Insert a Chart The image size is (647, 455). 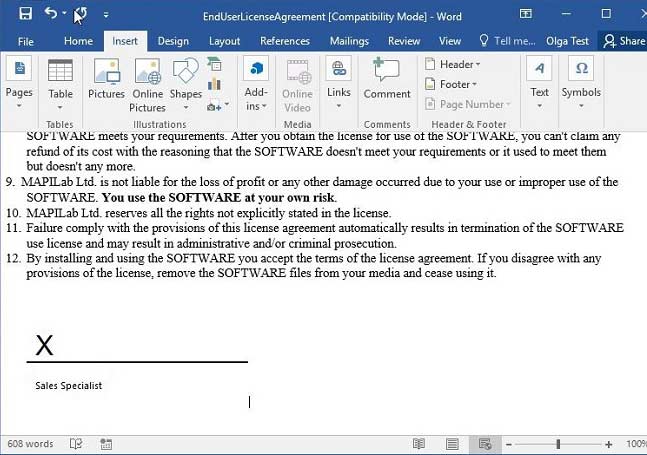tap(214, 85)
